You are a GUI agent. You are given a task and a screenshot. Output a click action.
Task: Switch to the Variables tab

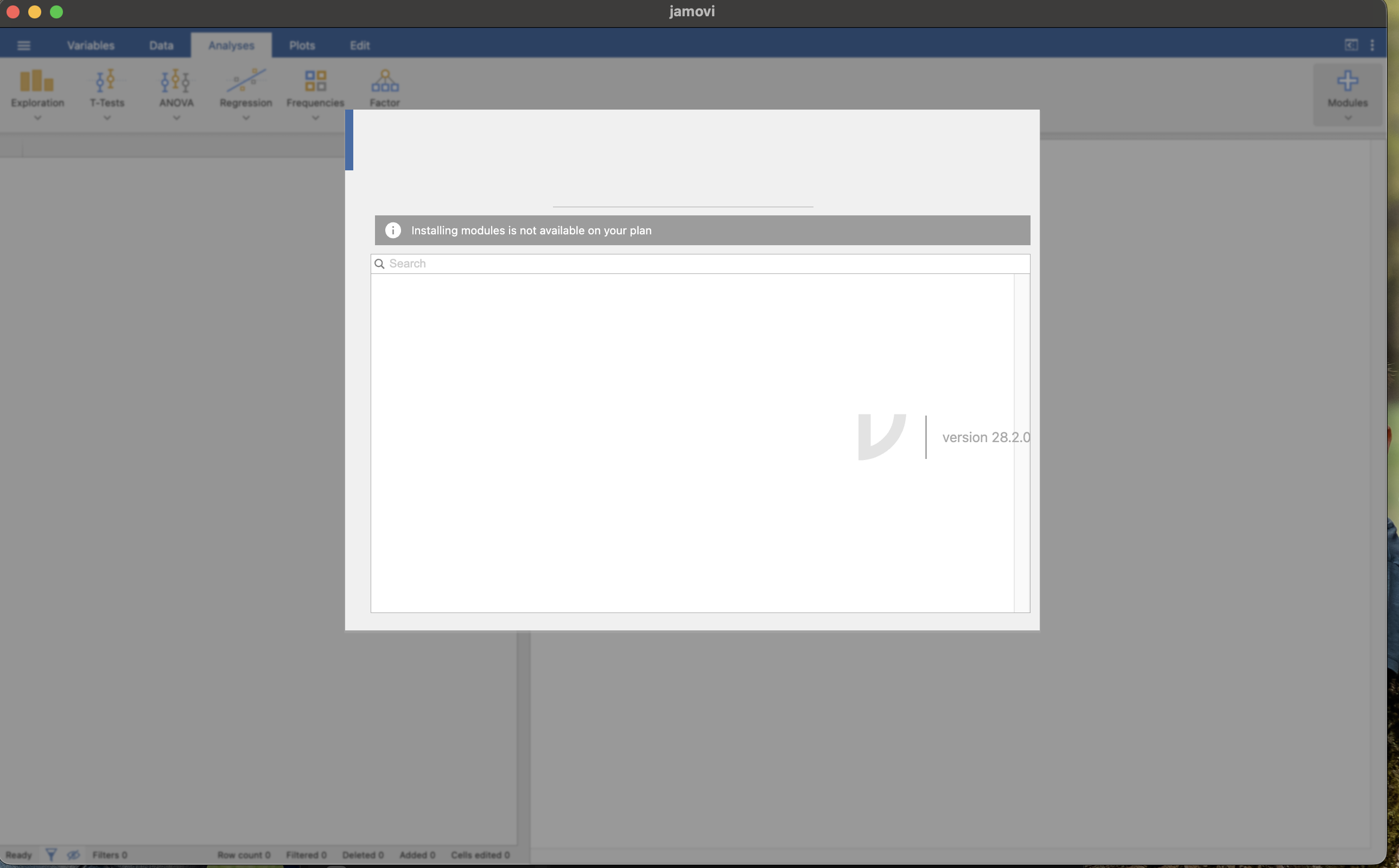[x=91, y=46]
